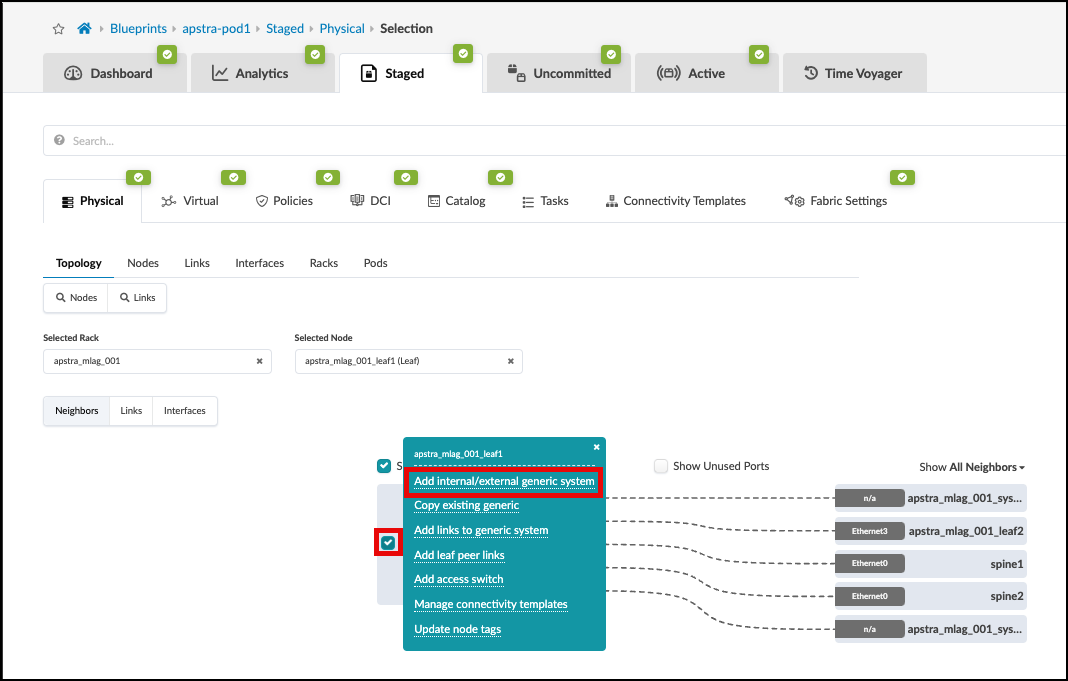Toggle the leaf node selection checkbox
1068x681 pixels.
pos(388,542)
